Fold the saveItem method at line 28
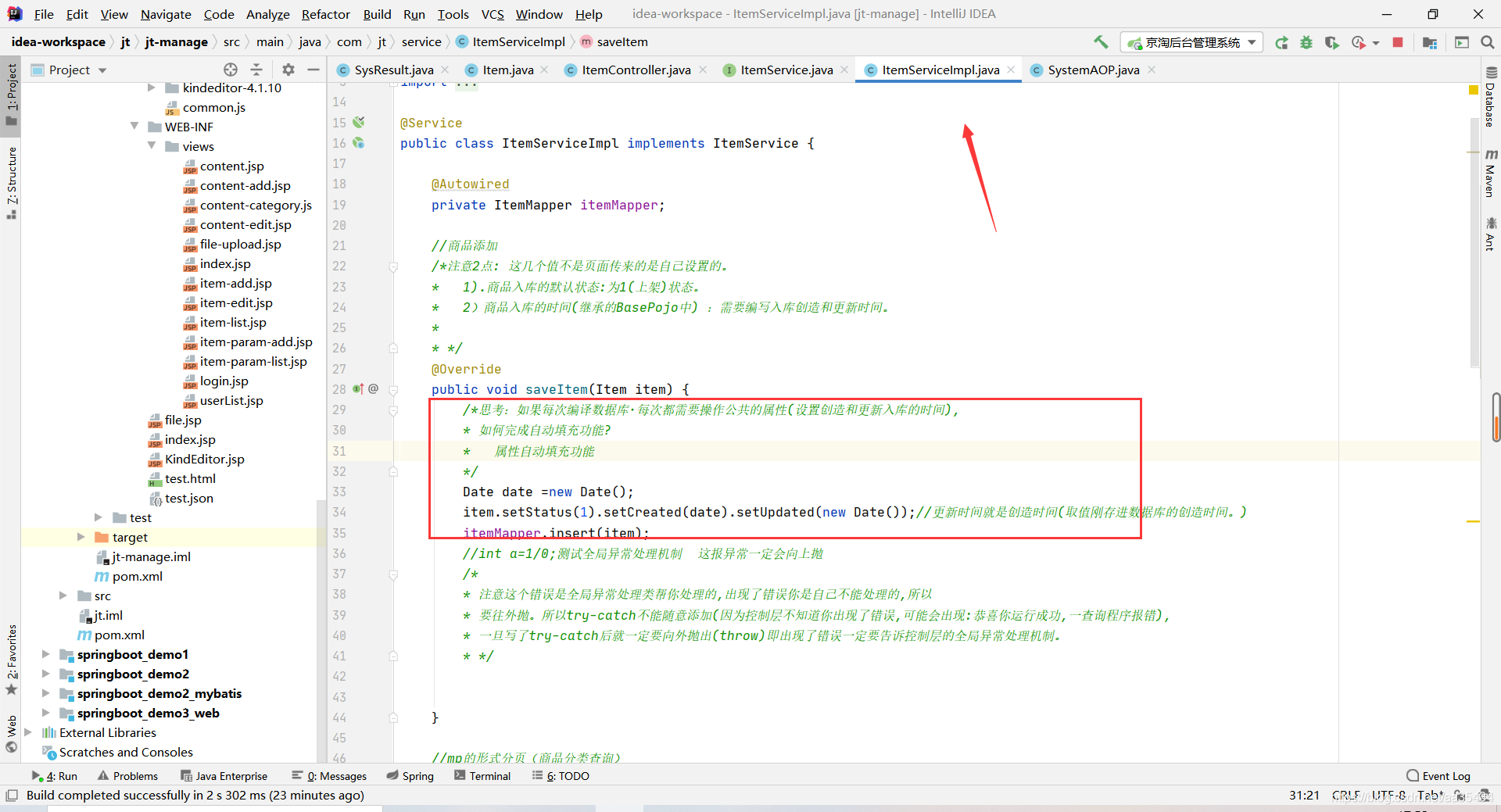 (393, 389)
